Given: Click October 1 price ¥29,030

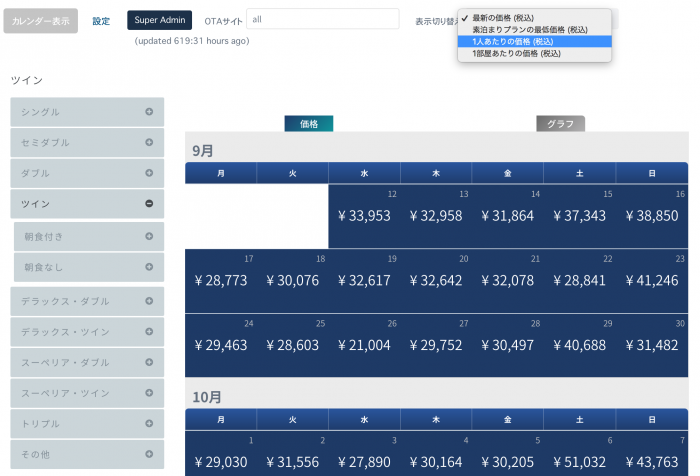Looking at the screenshot, I should tap(221, 462).
